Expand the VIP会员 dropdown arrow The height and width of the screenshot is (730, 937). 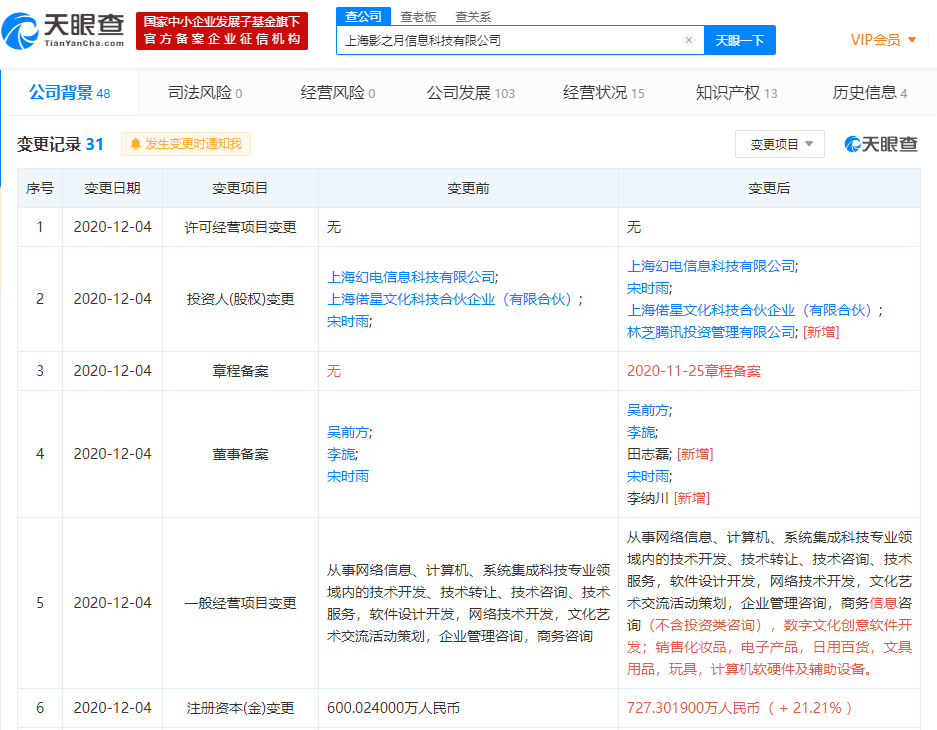pos(912,40)
